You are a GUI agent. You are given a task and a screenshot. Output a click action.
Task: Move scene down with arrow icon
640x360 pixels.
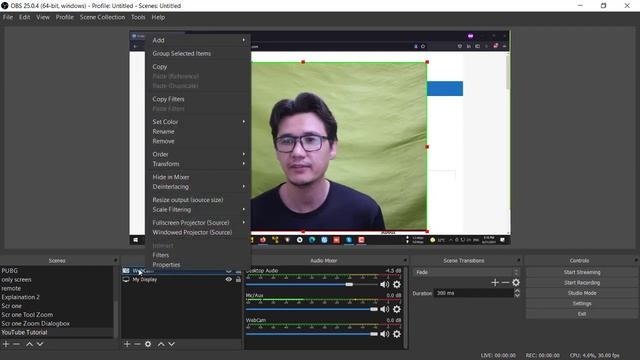click(40, 344)
